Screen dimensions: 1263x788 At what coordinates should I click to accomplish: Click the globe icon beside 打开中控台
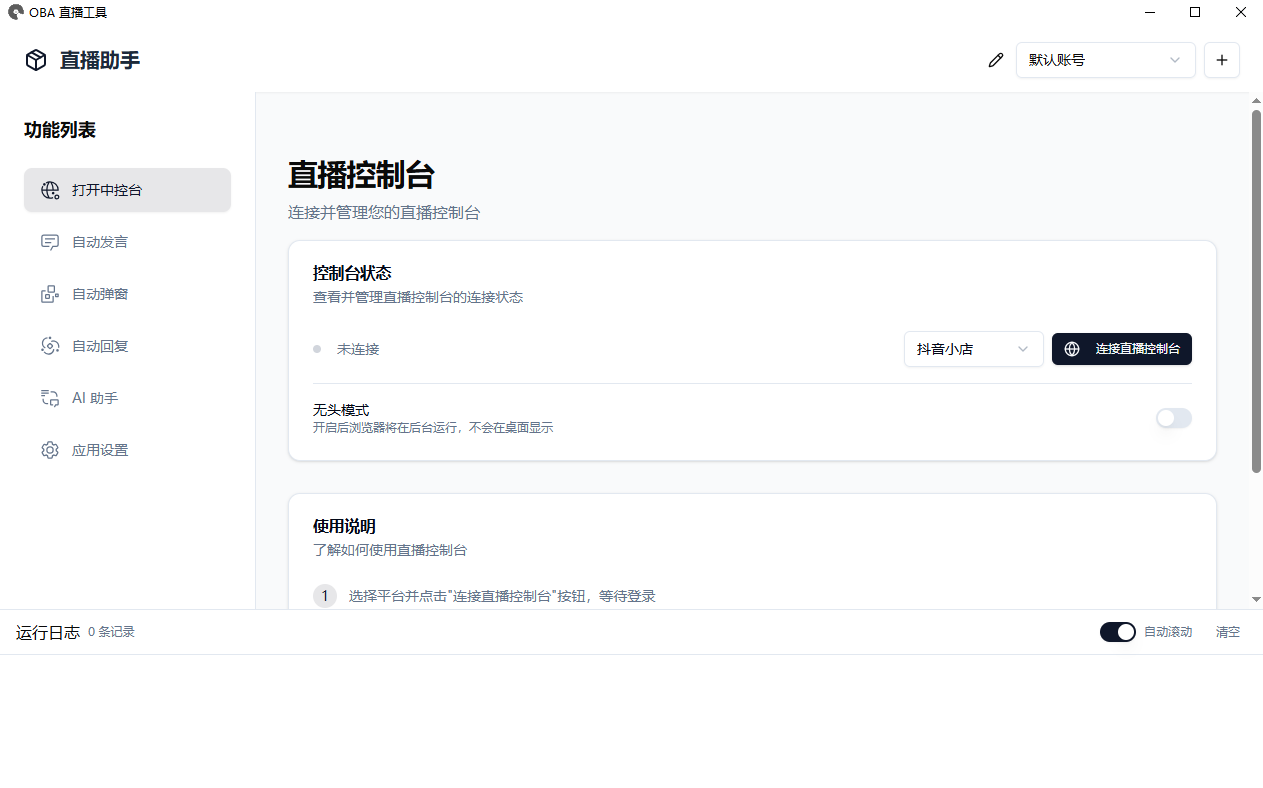(50, 190)
